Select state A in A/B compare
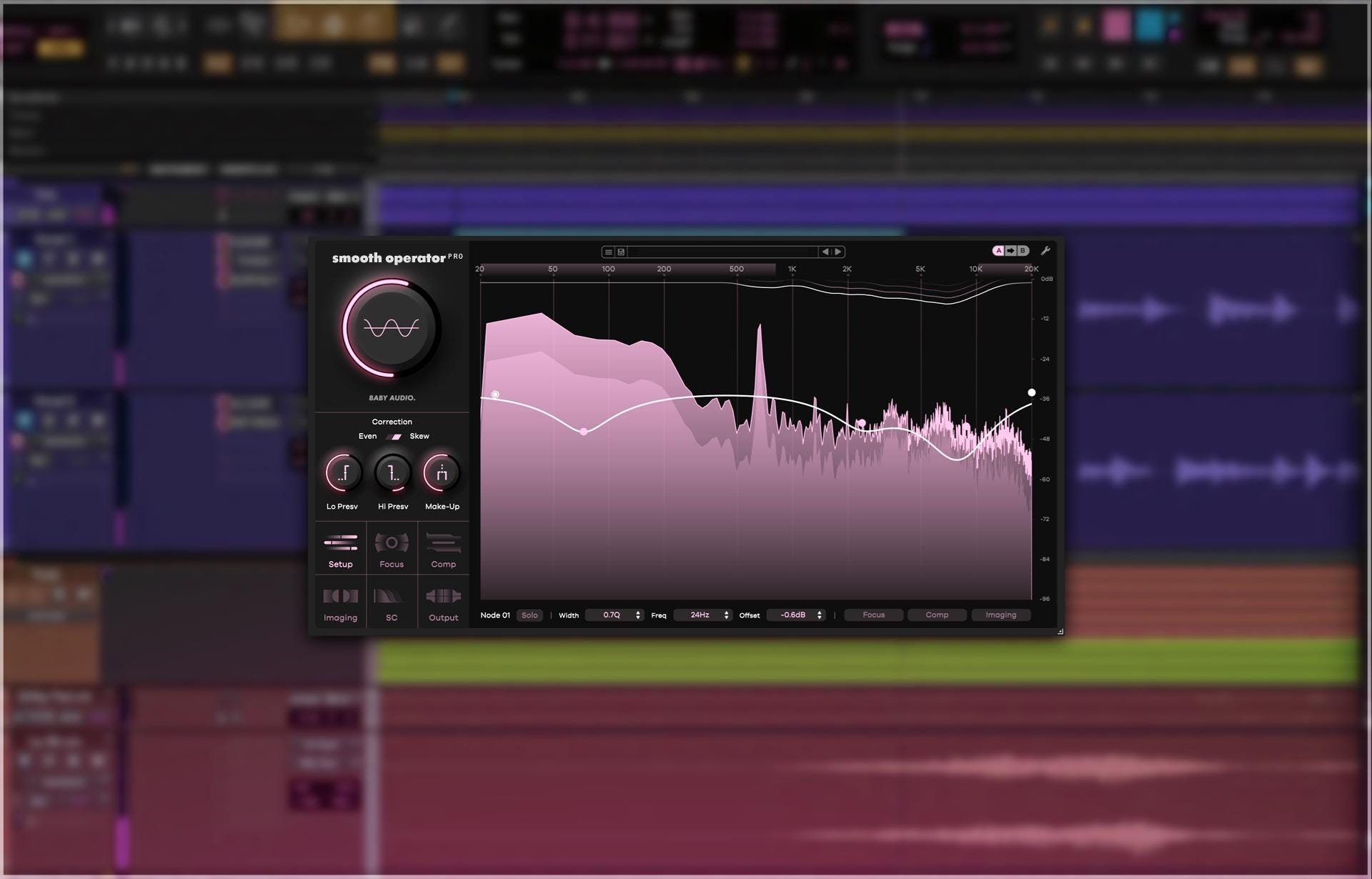 (998, 251)
